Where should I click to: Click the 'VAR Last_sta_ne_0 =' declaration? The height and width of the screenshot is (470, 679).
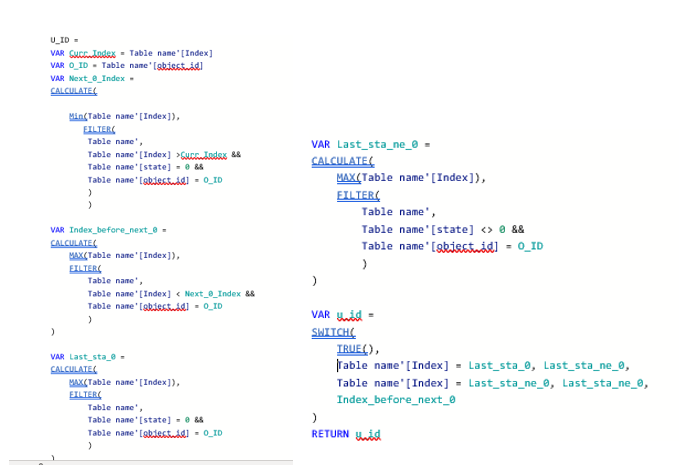[371, 144]
